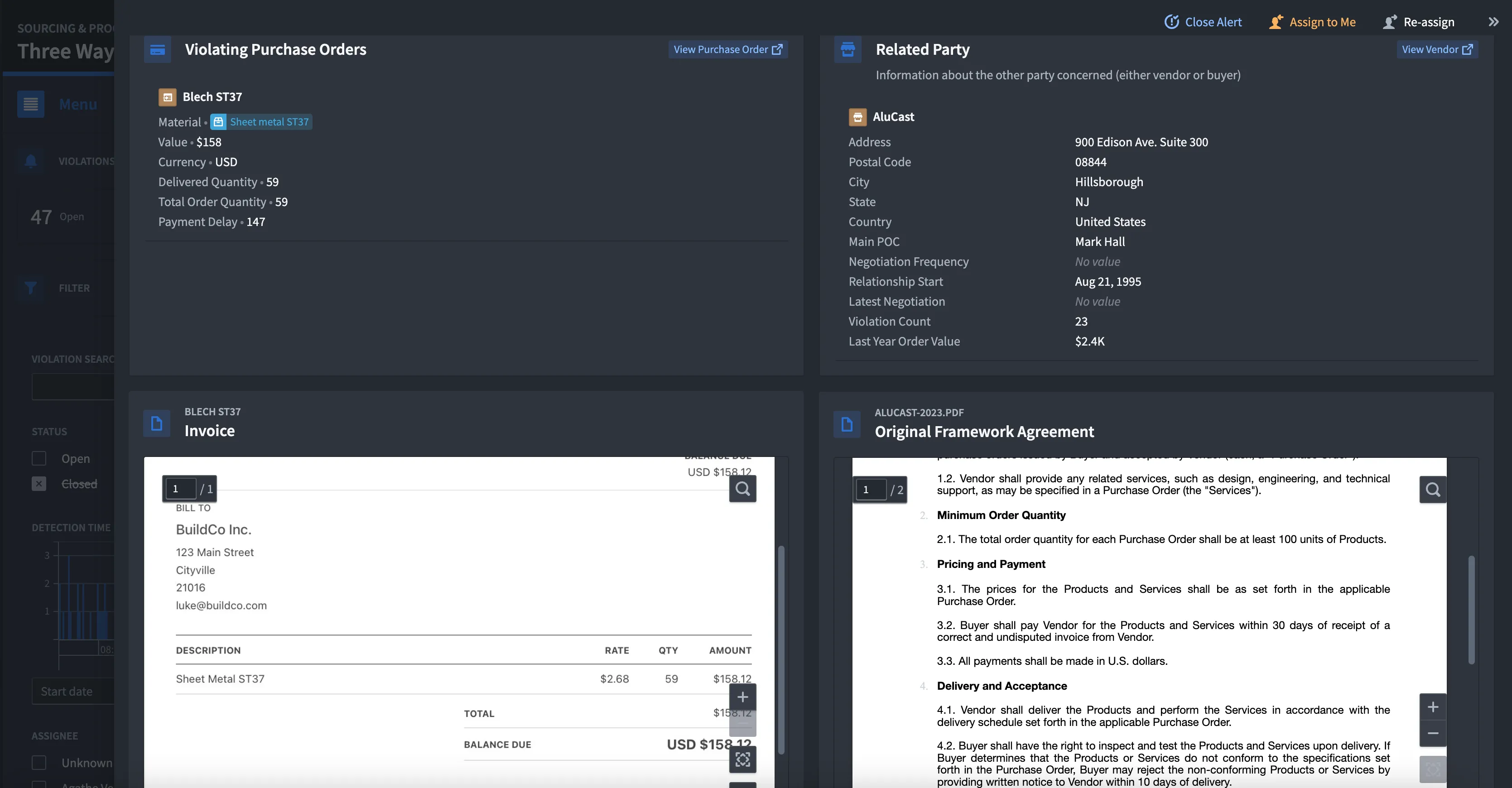Viewport: 1512px width, 788px height.
Task: Open View Vendor link
Action: point(1436,49)
